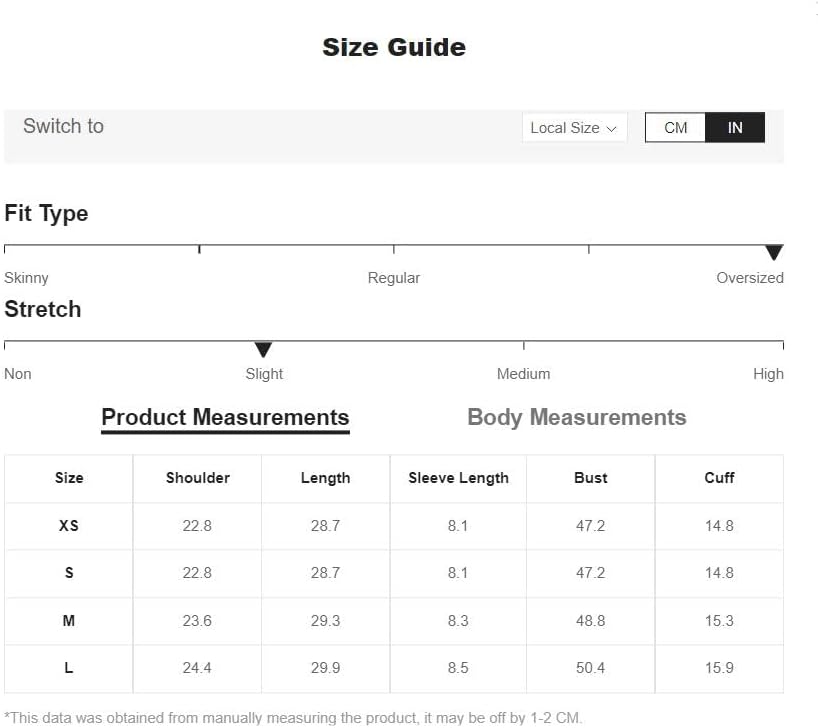Open the Local Size dropdown

(574, 128)
